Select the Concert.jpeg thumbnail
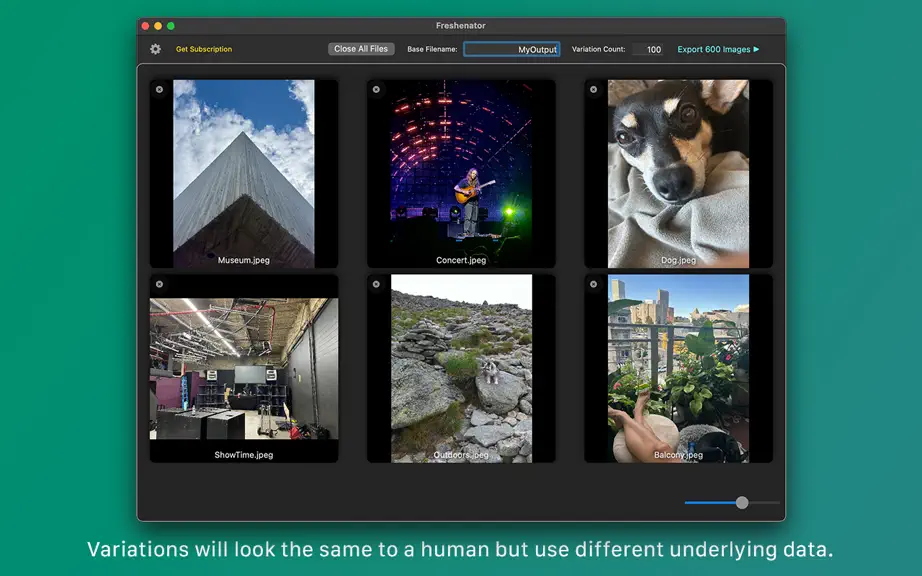The image size is (922, 576). pos(461,174)
